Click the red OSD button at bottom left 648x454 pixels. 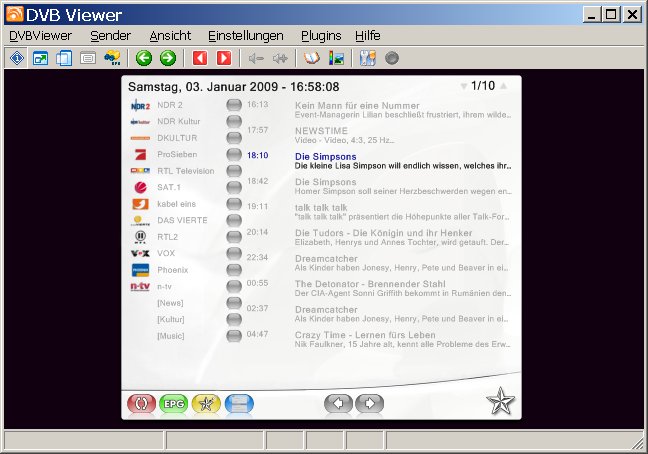click(x=142, y=404)
